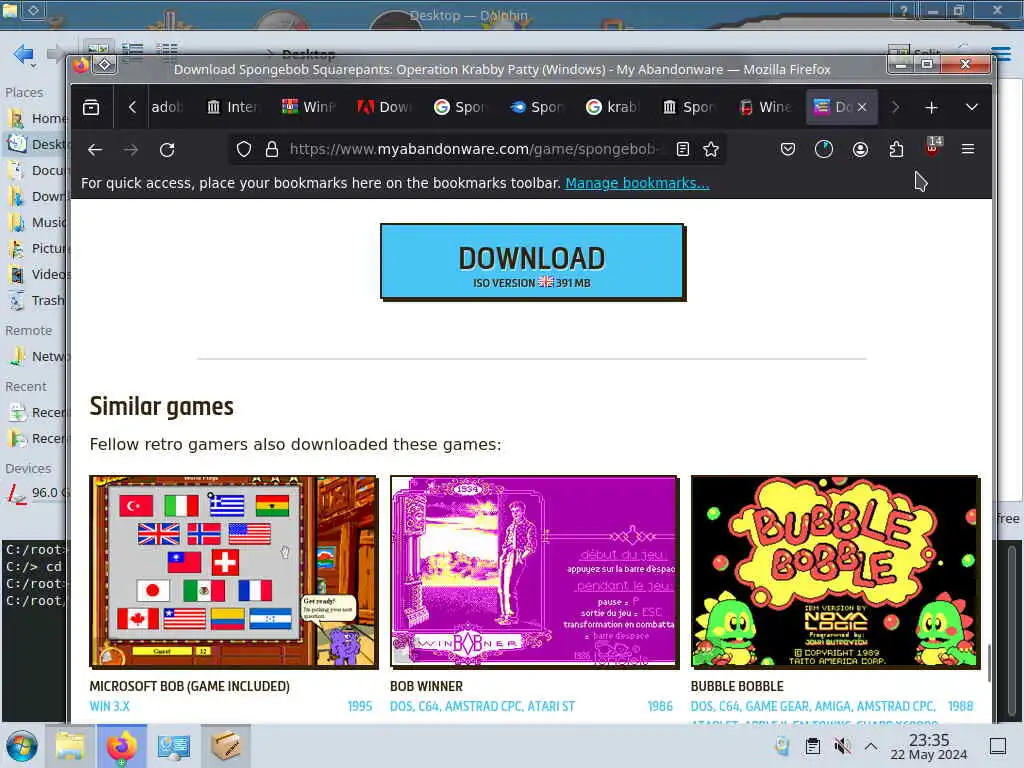The height and width of the screenshot is (768, 1024).
Task: Switch to the 'Winr' WinRAR tab
Action: pyautogui.click(x=308, y=107)
